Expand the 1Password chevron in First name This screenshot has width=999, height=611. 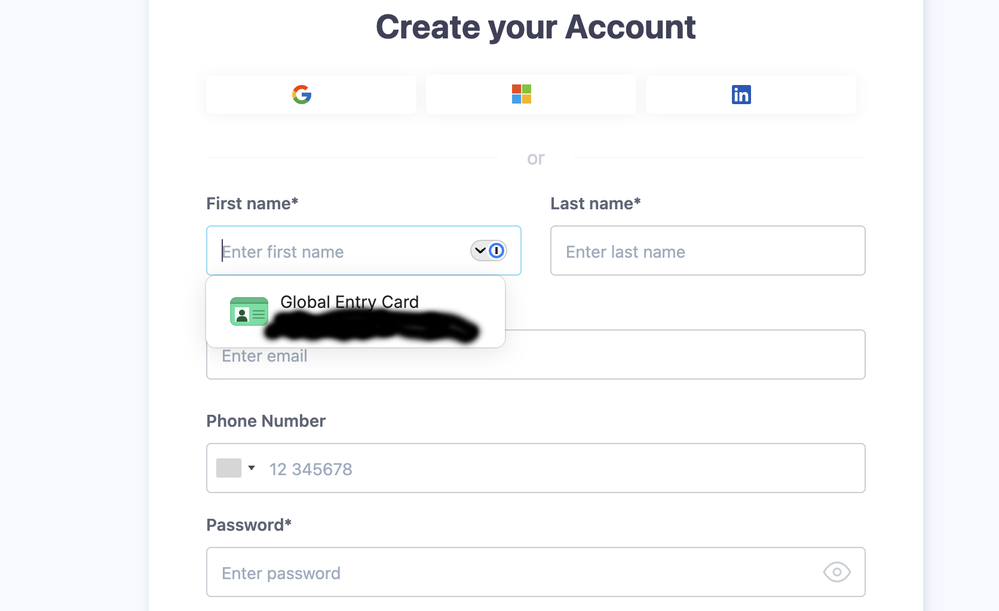(x=480, y=251)
